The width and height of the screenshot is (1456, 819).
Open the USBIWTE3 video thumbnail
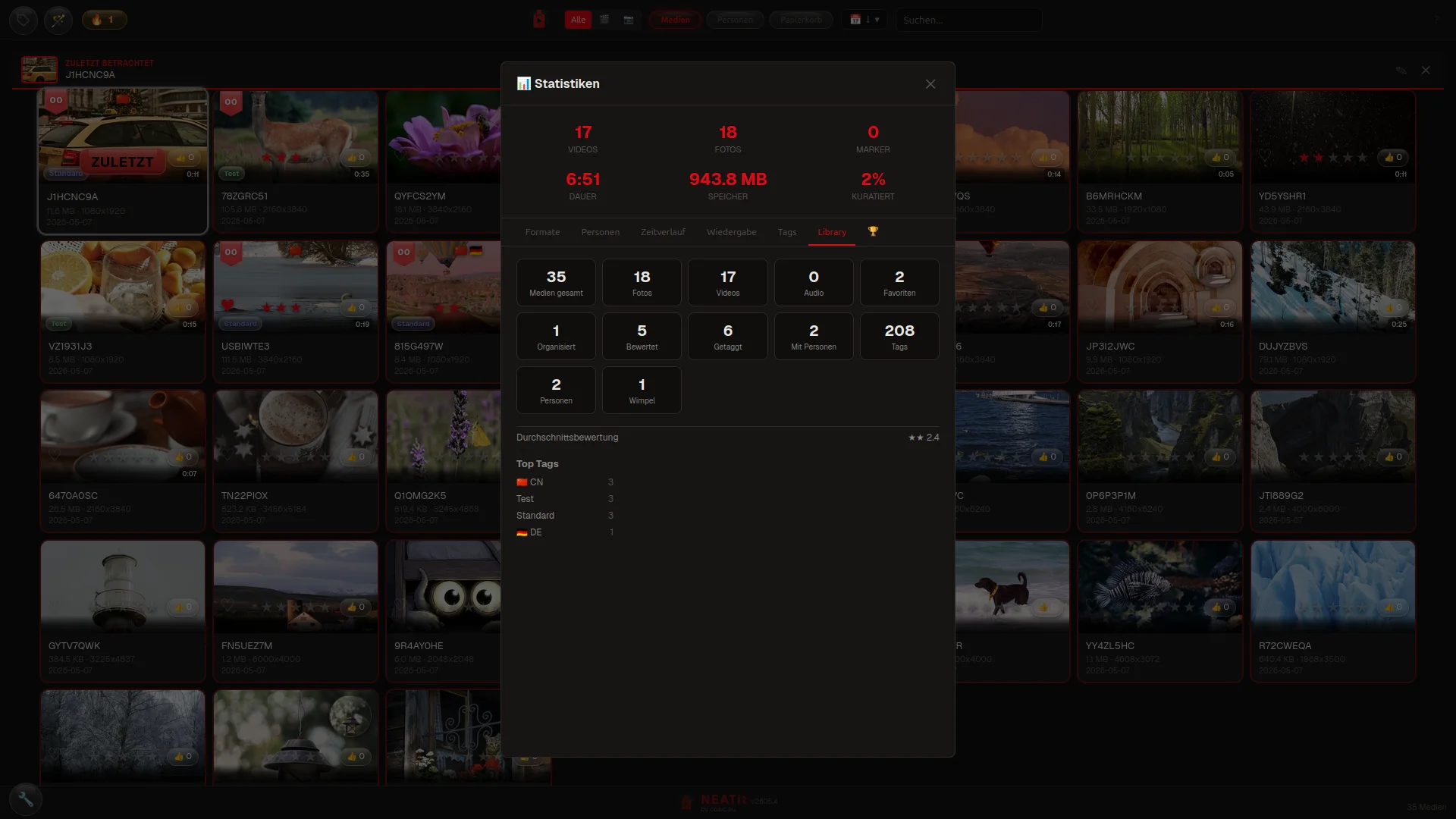click(x=296, y=287)
